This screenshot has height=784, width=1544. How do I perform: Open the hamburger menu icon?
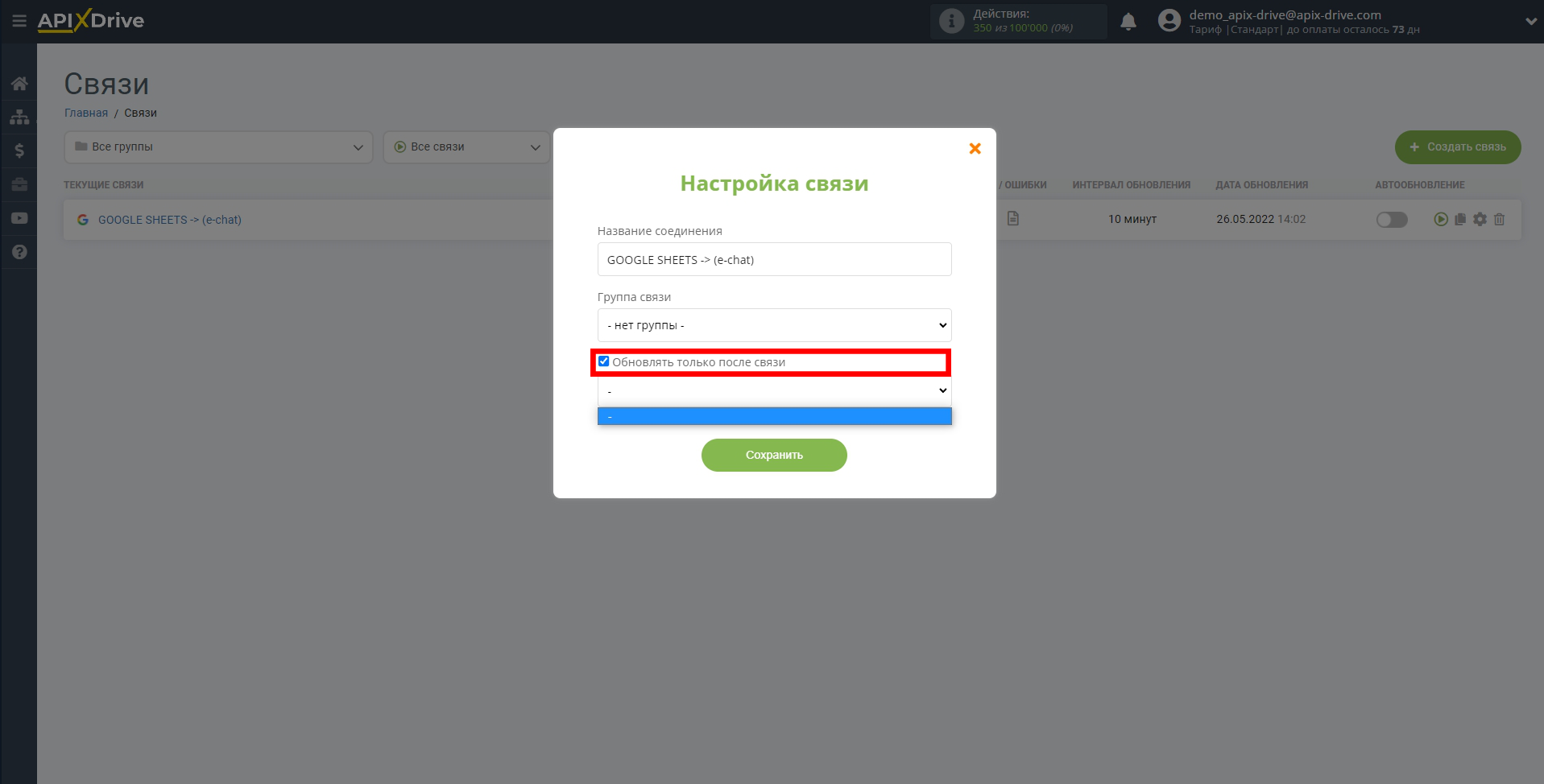pos(19,21)
